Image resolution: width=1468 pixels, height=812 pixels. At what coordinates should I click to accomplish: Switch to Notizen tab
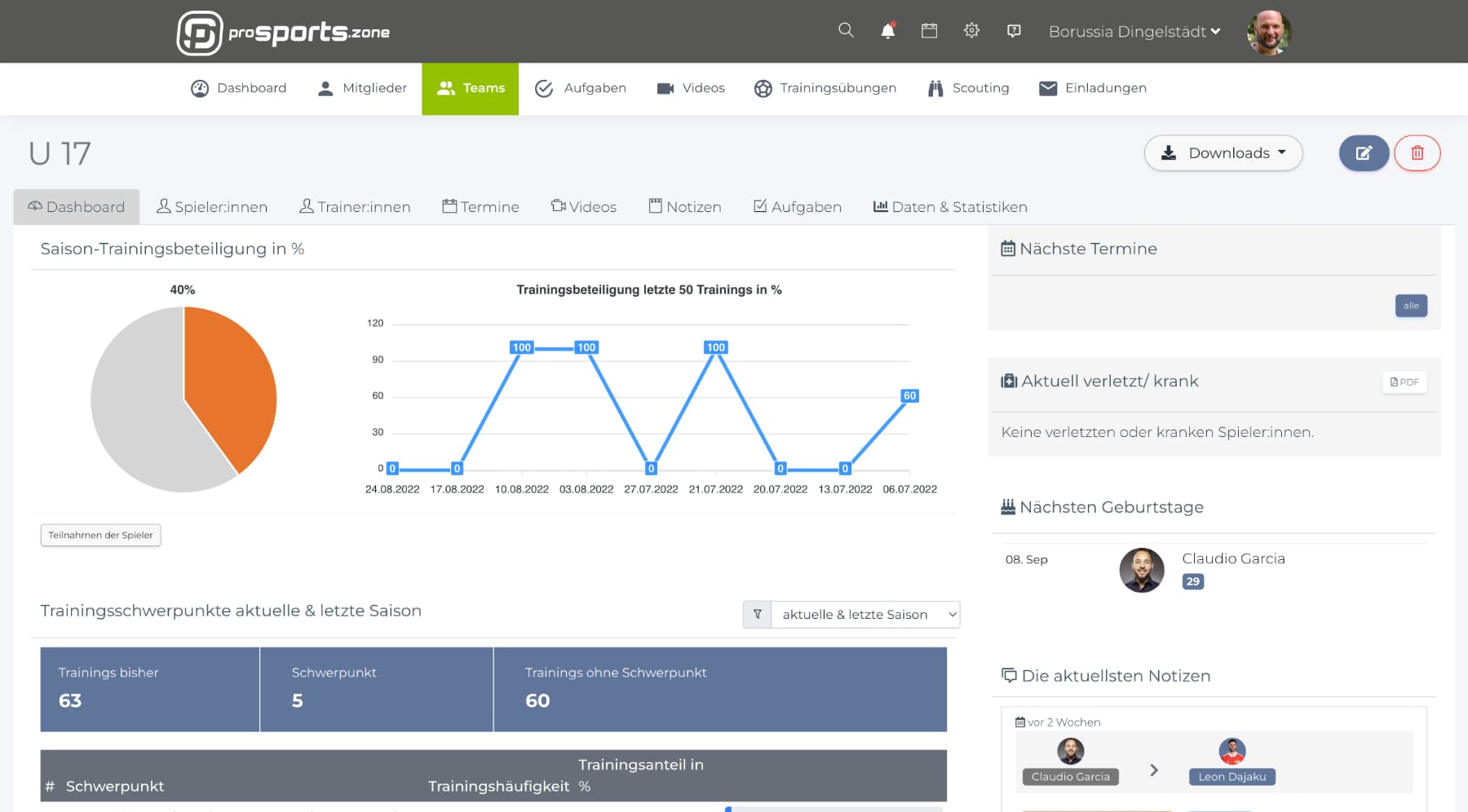coord(685,207)
